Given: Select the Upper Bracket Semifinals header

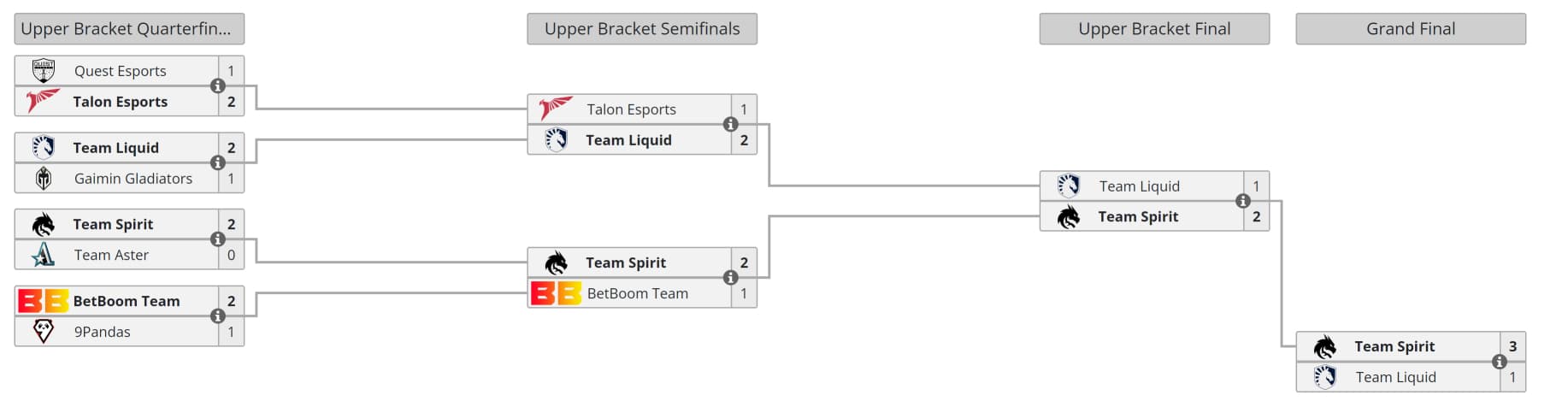Looking at the screenshot, I should 642,28.
